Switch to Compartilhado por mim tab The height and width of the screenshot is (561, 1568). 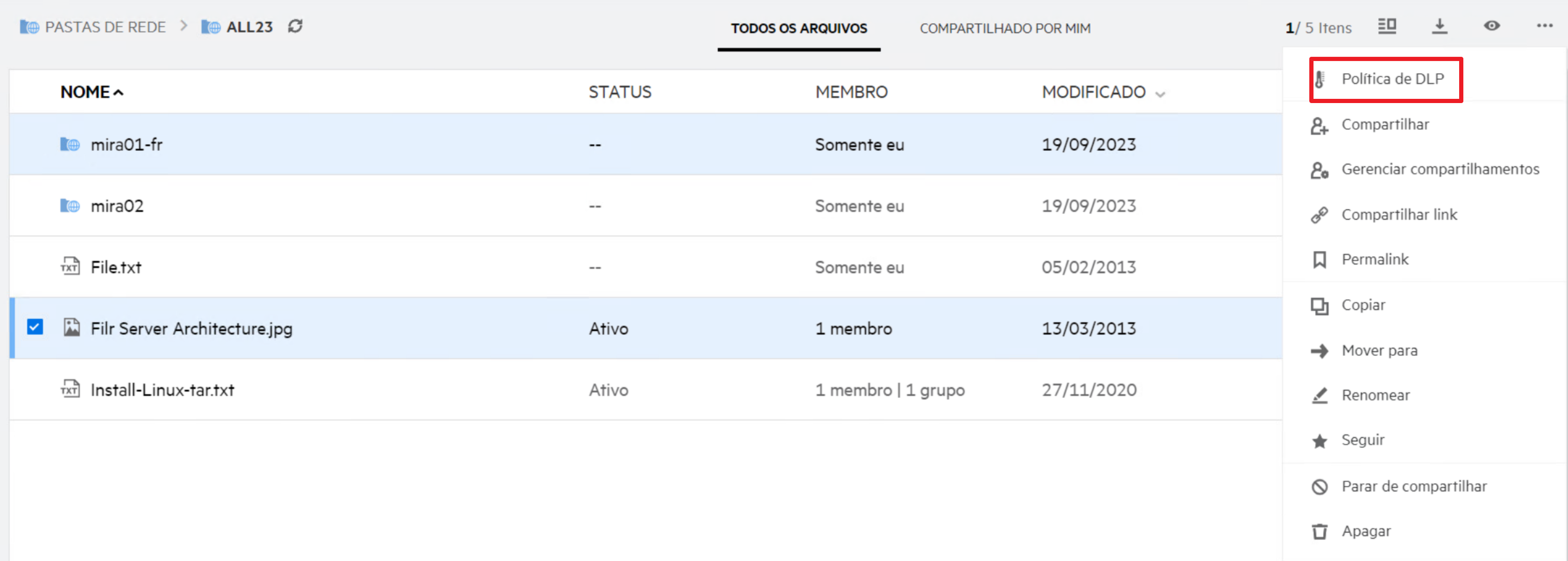click(x=1004, y=28)
